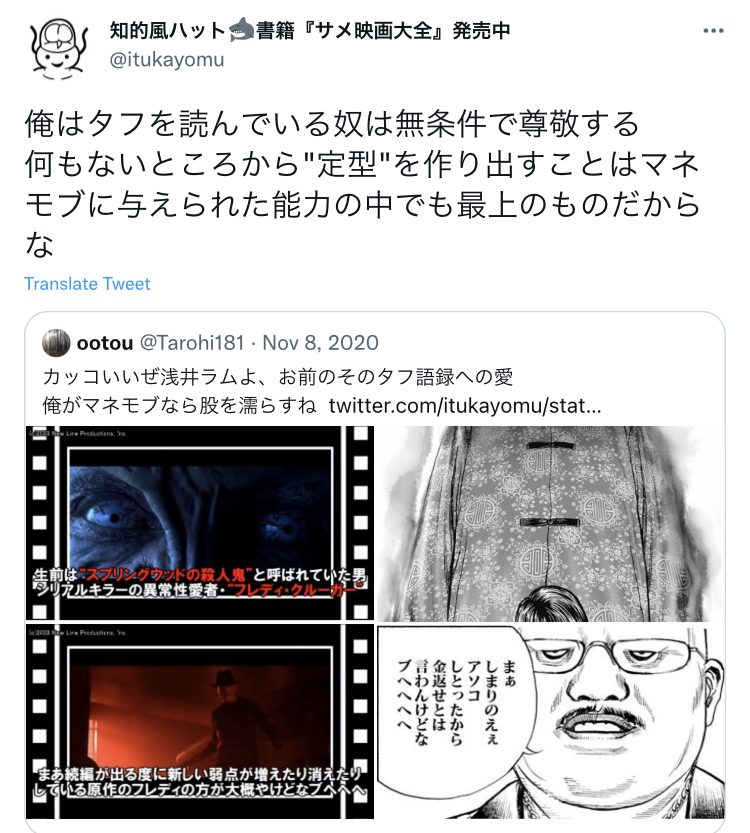Open ootou's small round avatar
750x833 pixels.
pos(56,343)
